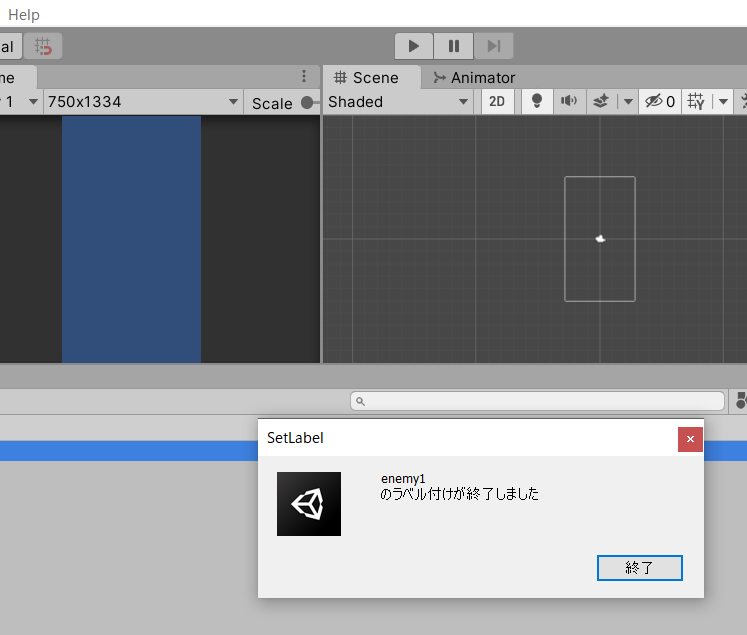Toggle grid snapping icon in main toolbar
The height and width of the screenshot is (635, 747).
point(43,46)
